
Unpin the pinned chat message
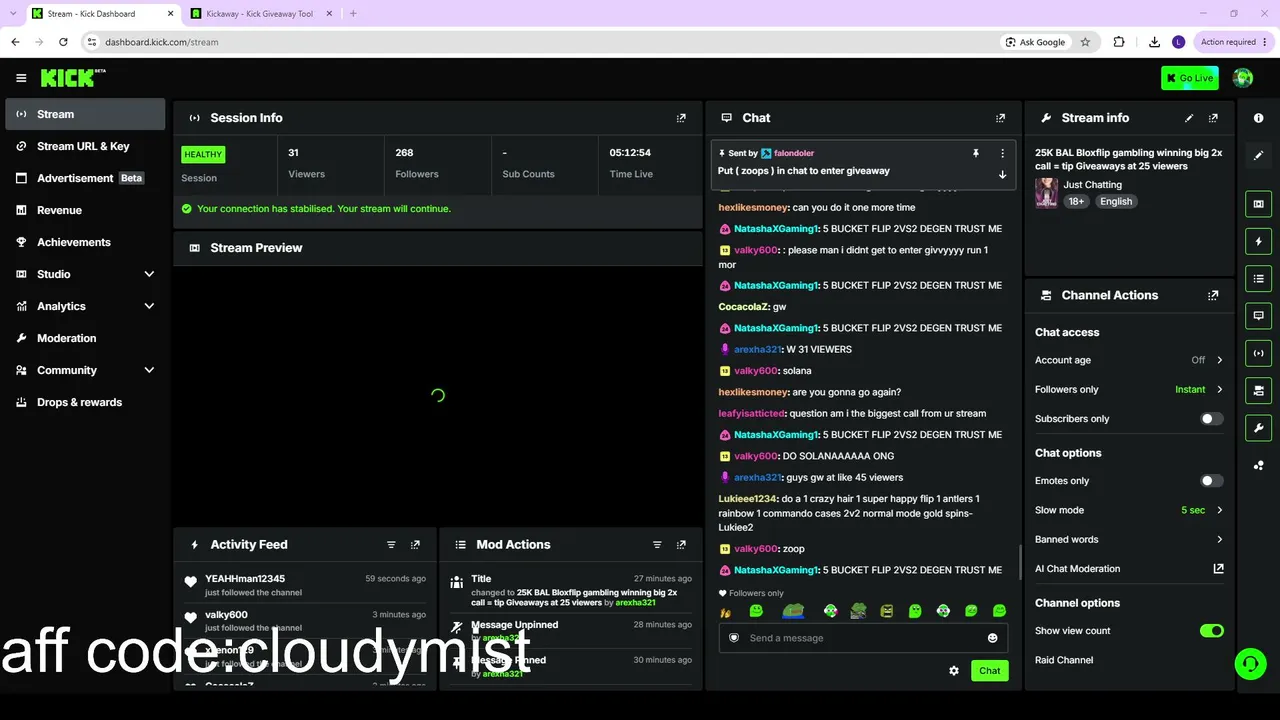(975, 153)
